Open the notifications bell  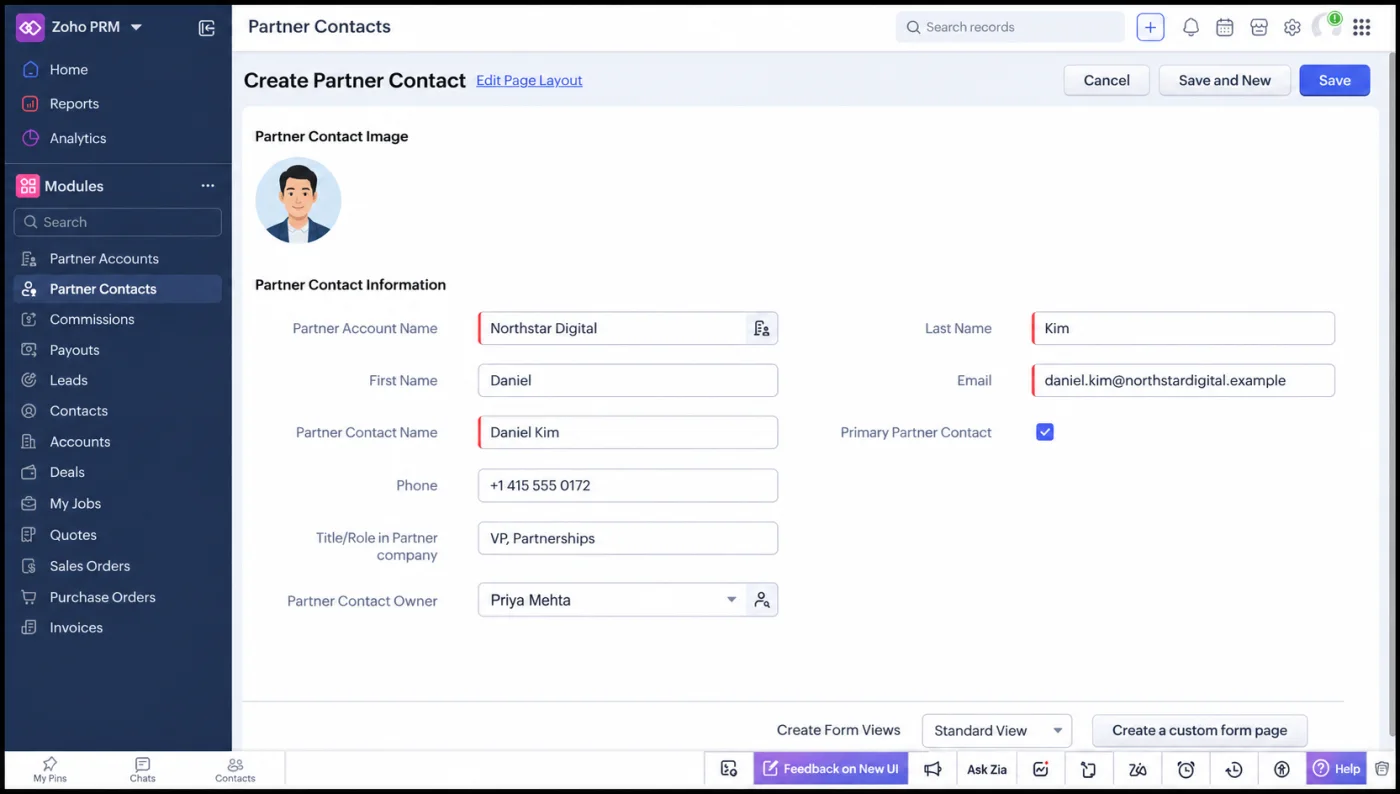(1191, 28)
